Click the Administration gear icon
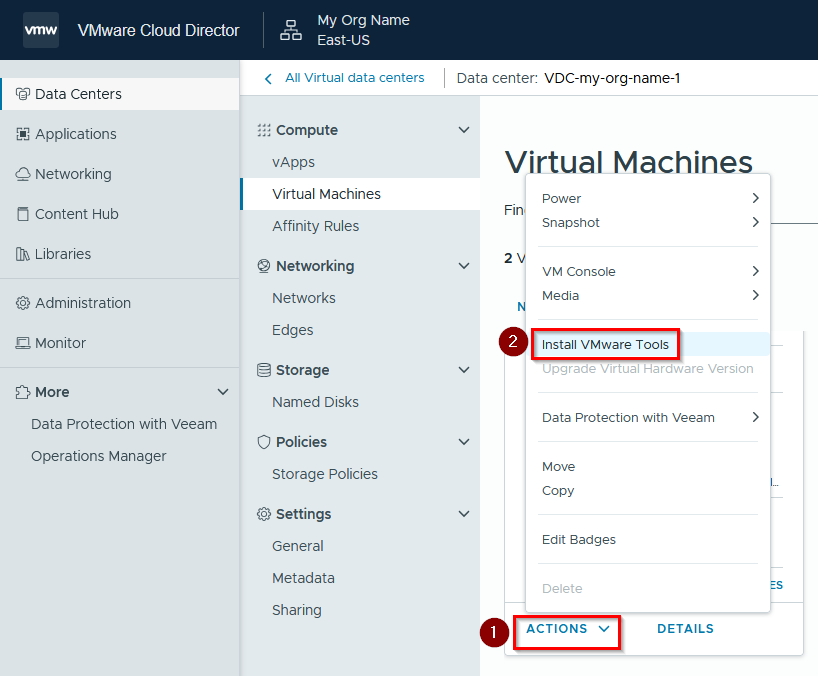 pyautogui.click(x=22, y=303)
